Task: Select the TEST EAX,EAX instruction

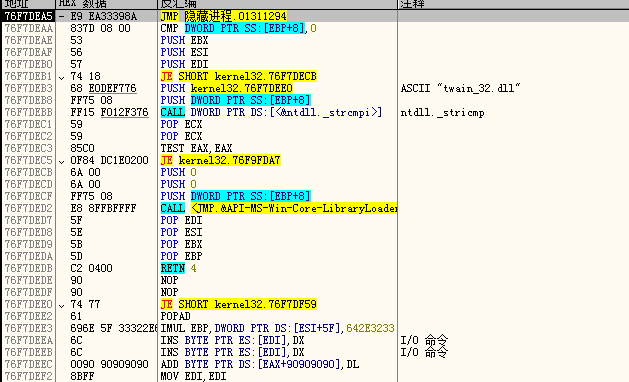Action: click(x=196, y=148)
